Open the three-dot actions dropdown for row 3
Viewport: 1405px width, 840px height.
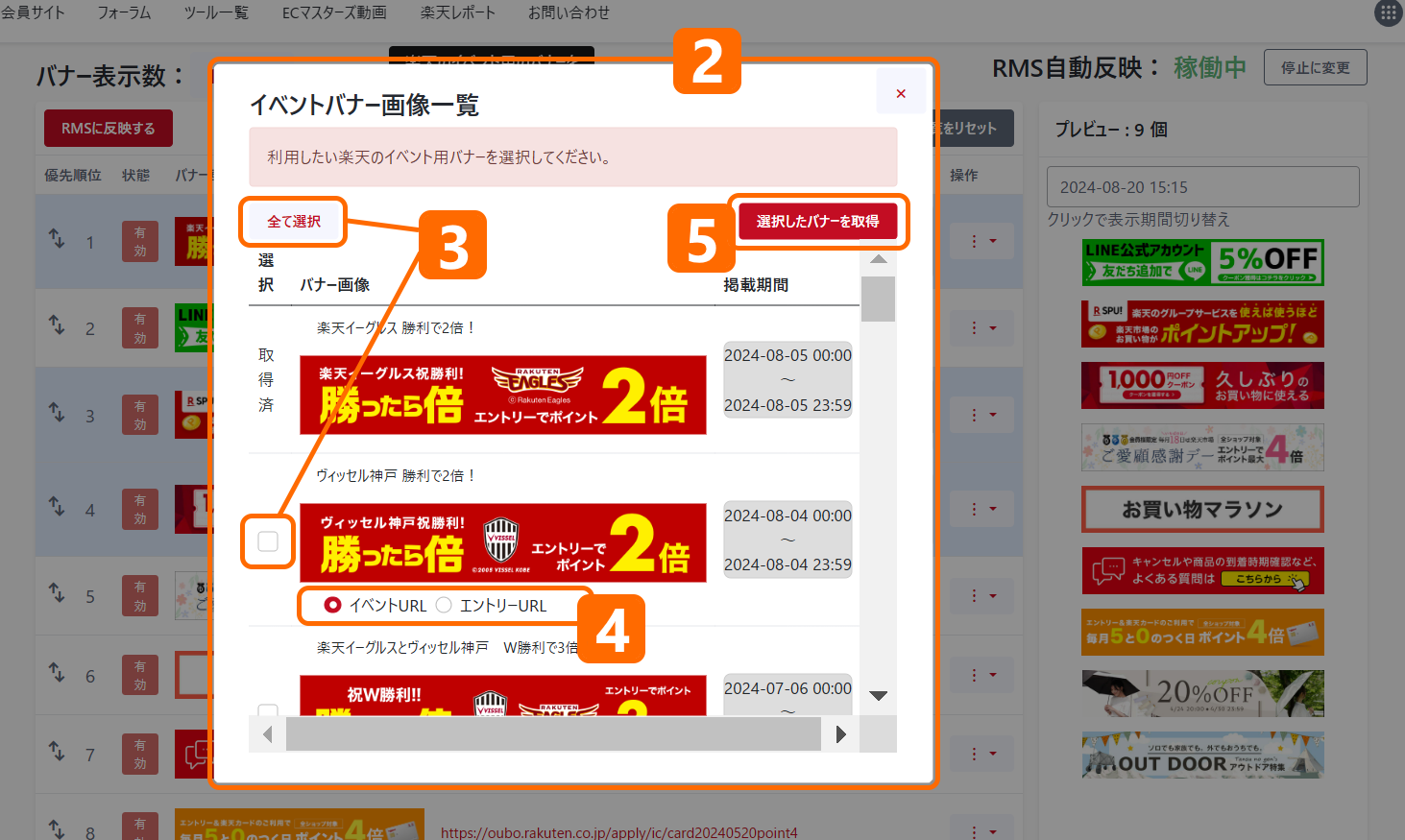pyautogui.click(x=981, y=415)
